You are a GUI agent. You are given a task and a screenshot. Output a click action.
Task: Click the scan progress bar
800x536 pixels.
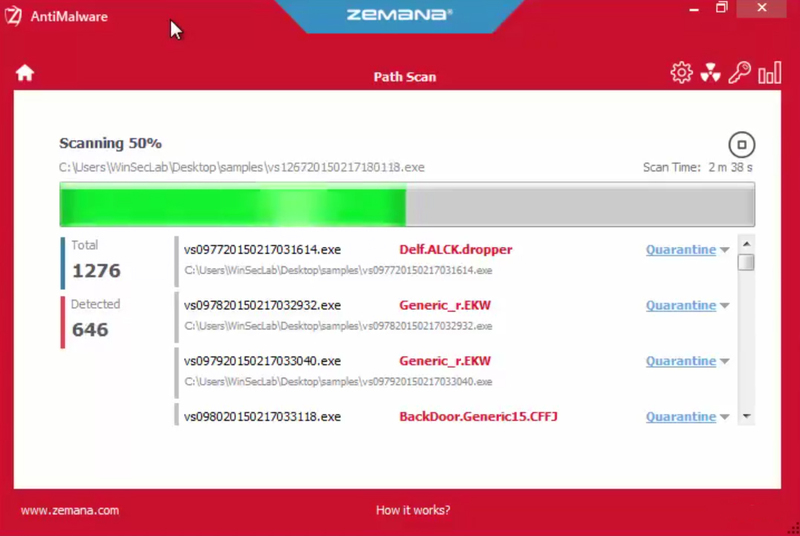(407, 205)
